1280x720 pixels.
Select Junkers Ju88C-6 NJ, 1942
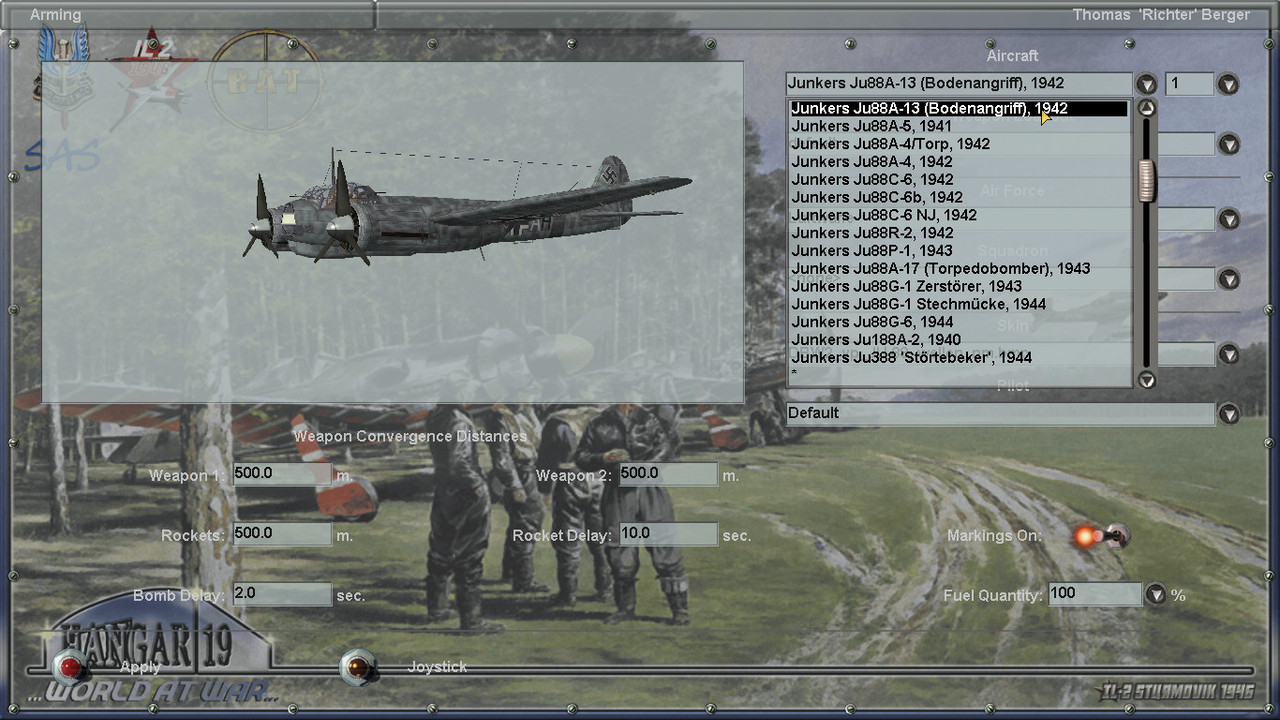tap(958, 215)
